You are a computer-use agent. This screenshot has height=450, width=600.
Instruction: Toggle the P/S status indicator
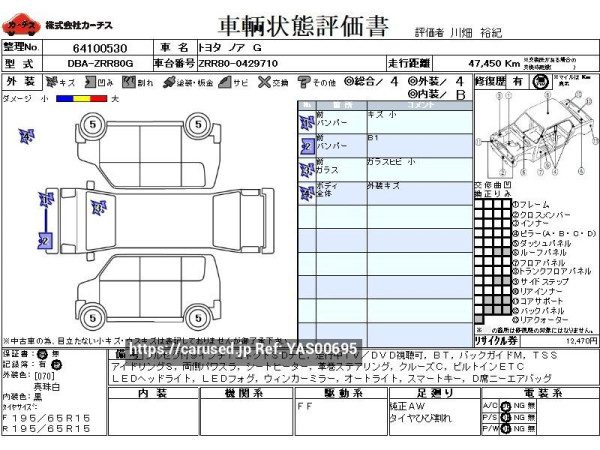pyautogui.click(x=507, y=416)
